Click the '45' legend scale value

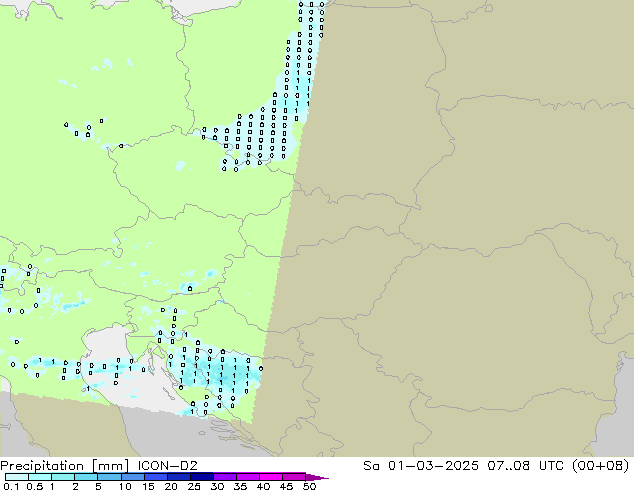[286, 486]
